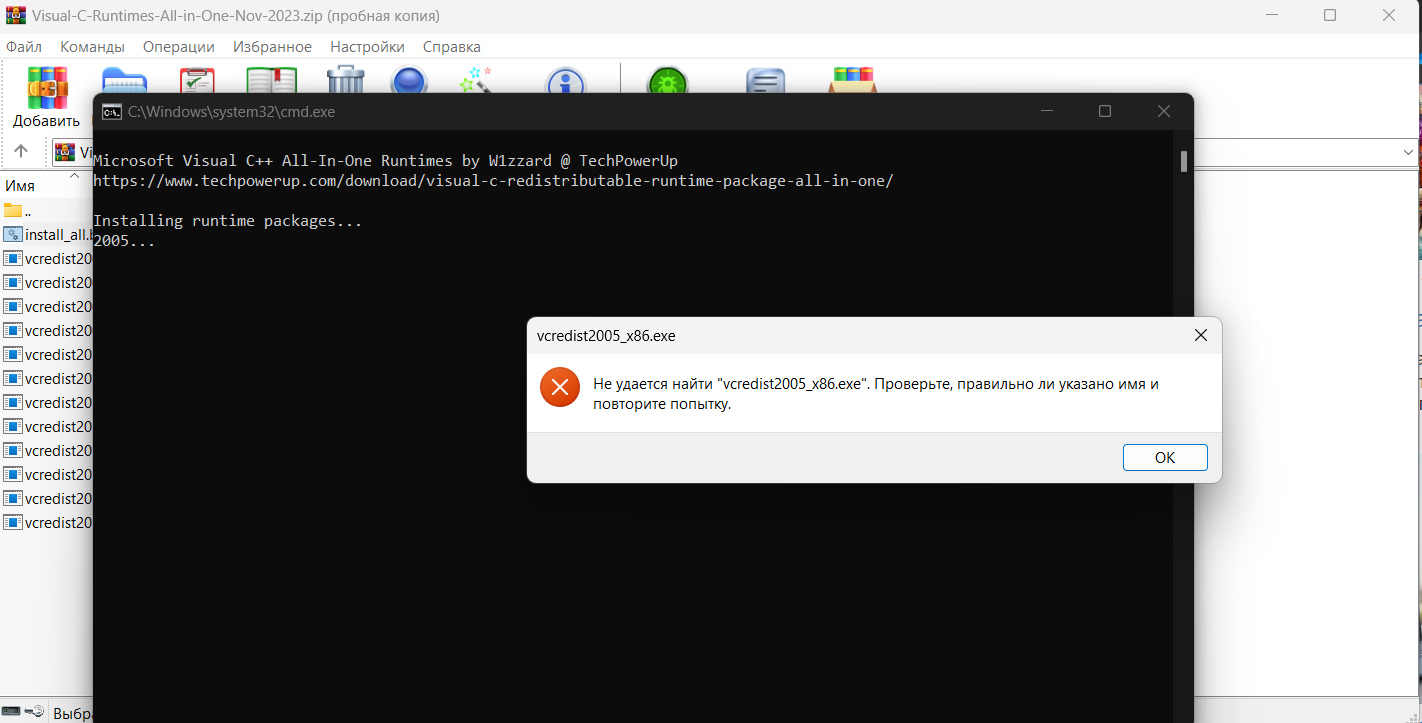
Task: Click the trash can Delete icon
Action: click(x=346, y=81)
